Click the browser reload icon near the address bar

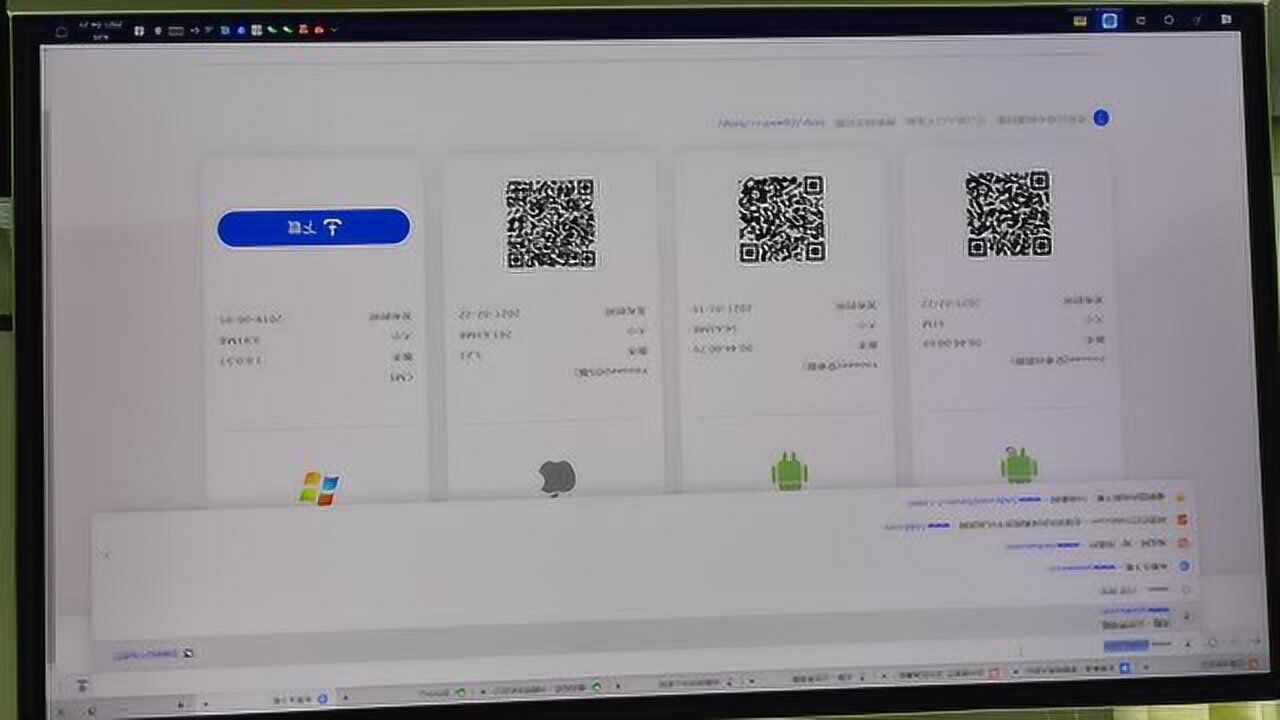pyautogui.click(x=1212, y=643)
